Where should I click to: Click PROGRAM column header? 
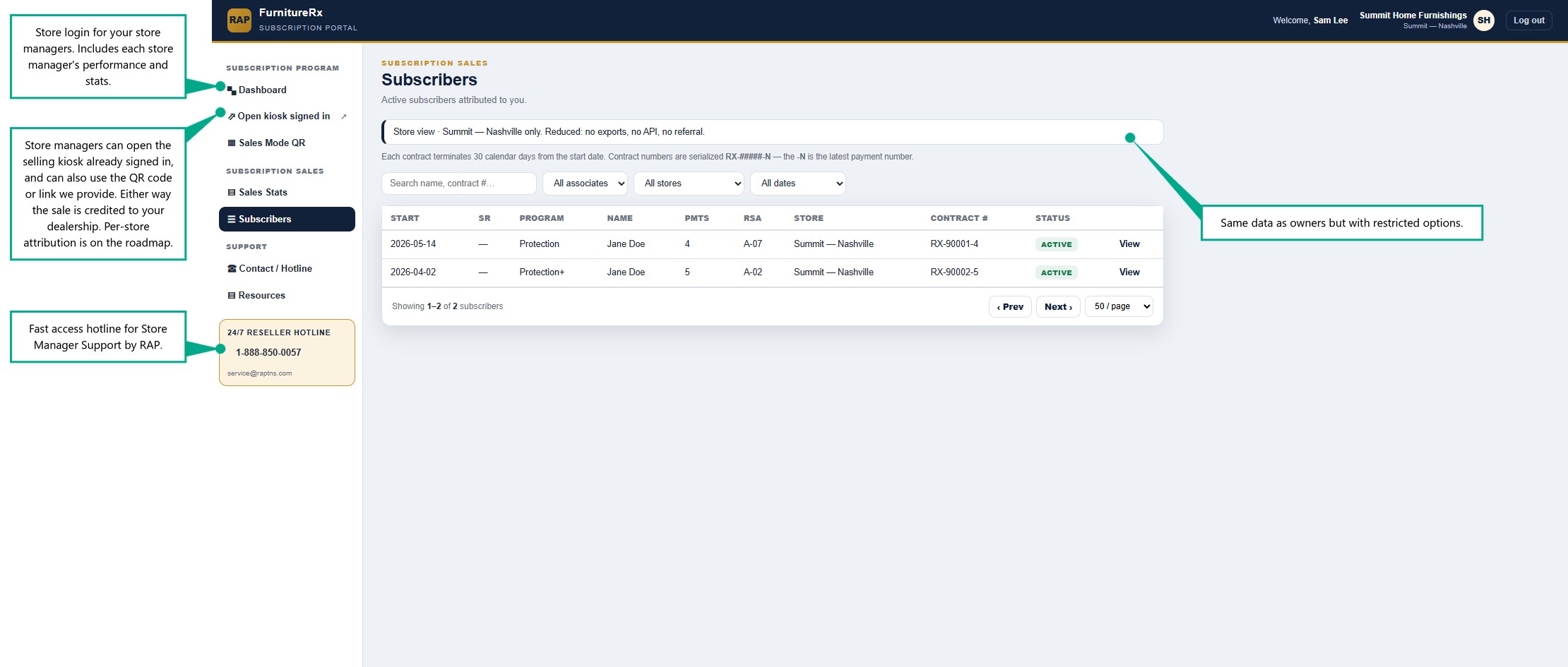pyautogui.click(x=542, y=218)
